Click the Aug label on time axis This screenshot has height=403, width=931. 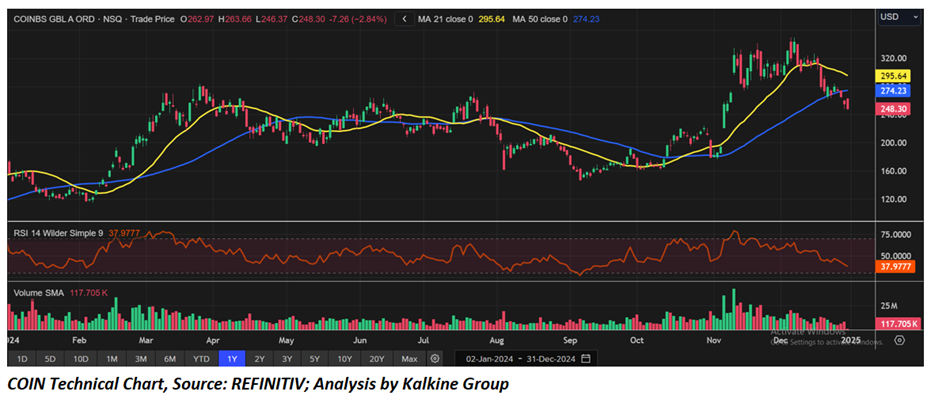point(497,341)
